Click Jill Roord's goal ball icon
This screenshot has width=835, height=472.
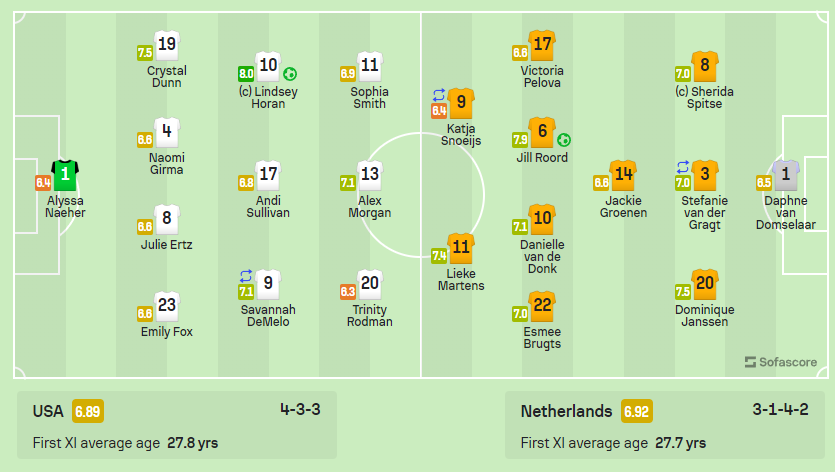(x=564, y=140)
